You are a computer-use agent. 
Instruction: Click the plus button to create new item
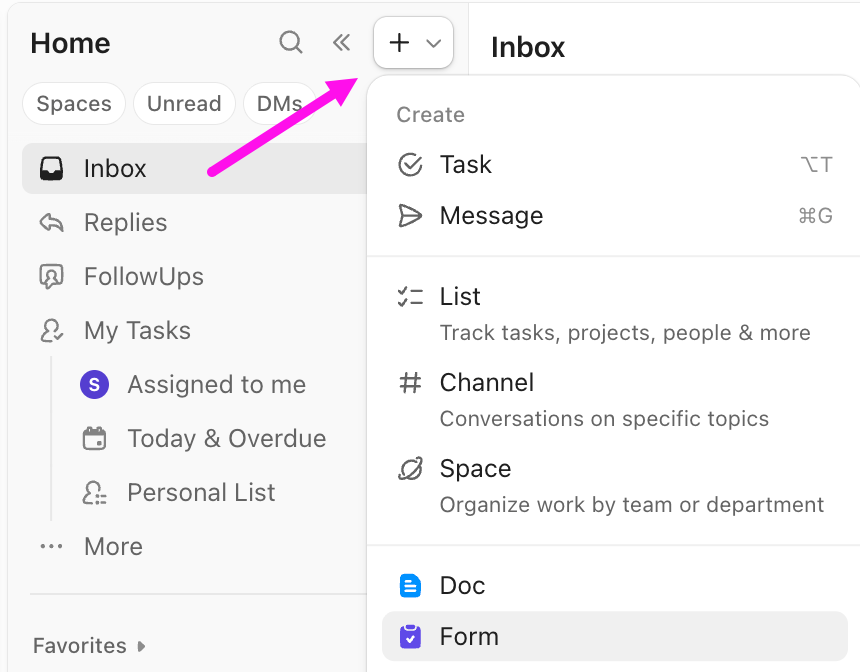pos(398,43)
